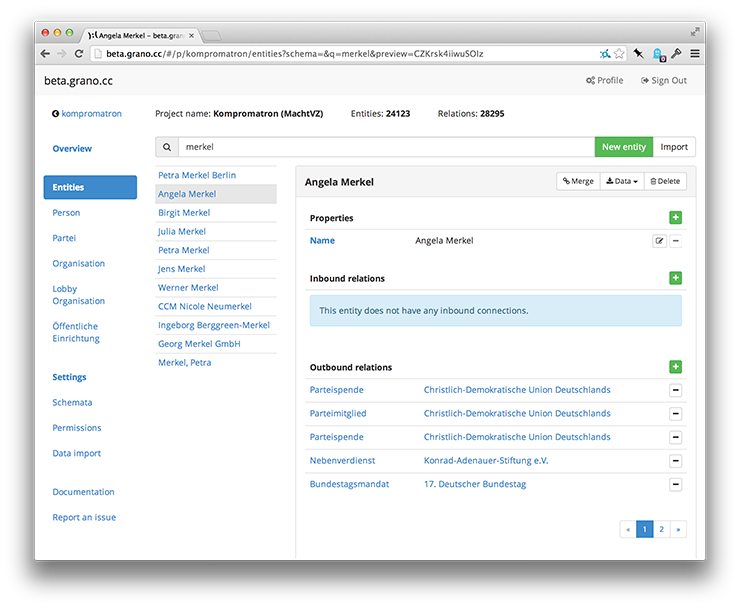Open 17. Deutscher Bundestag entity

(475, 484)
